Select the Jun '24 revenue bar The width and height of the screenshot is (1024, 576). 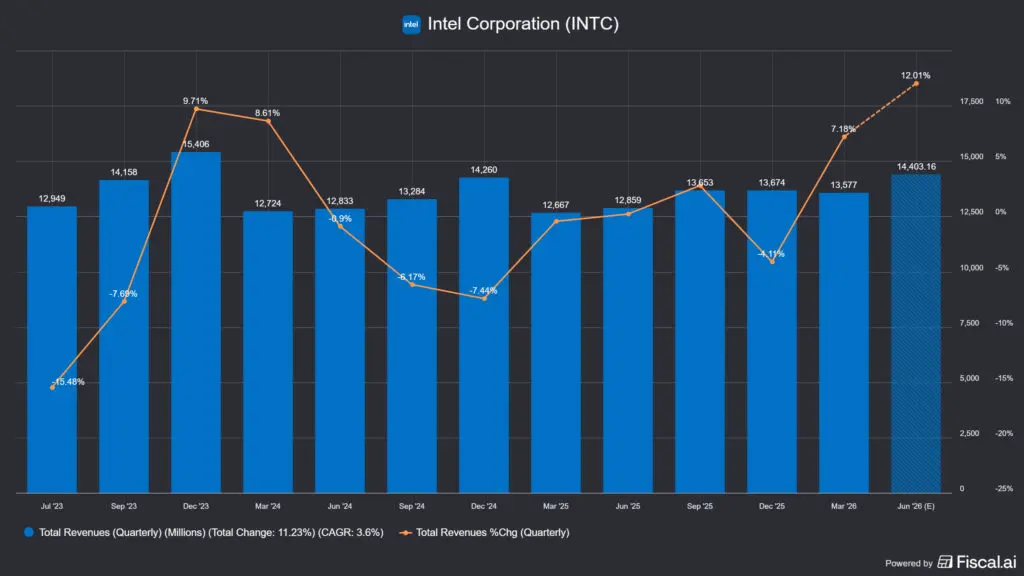[x=340, y=351]
